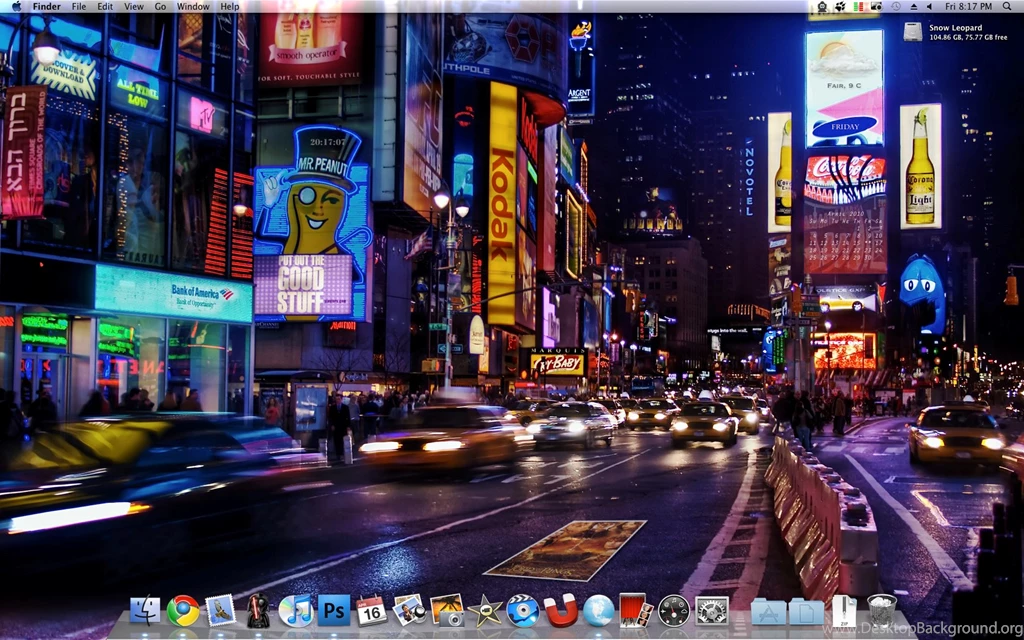Open the Dashboard gauge icon

tap(674, 609)
